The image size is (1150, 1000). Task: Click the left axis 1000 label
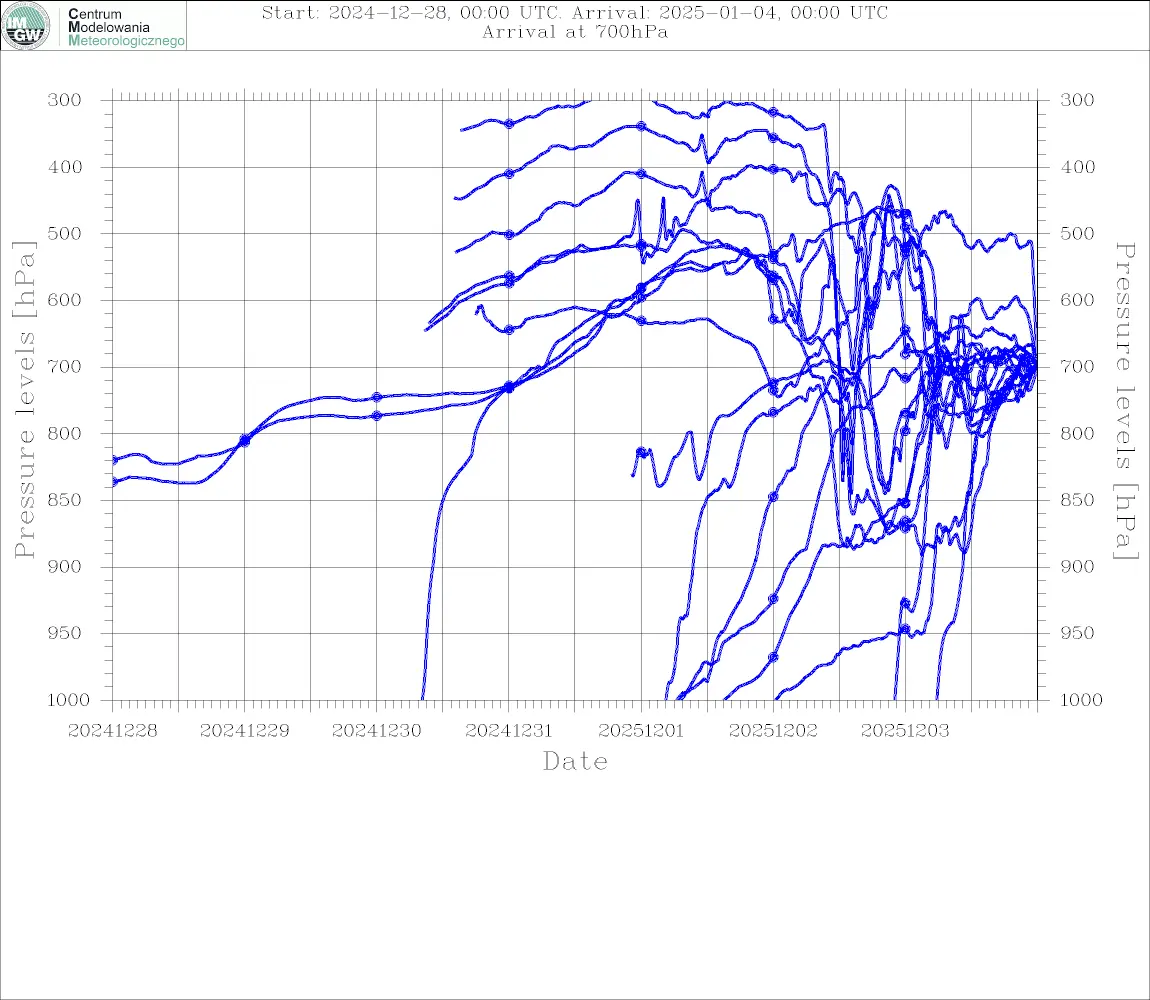pos(68,700)
